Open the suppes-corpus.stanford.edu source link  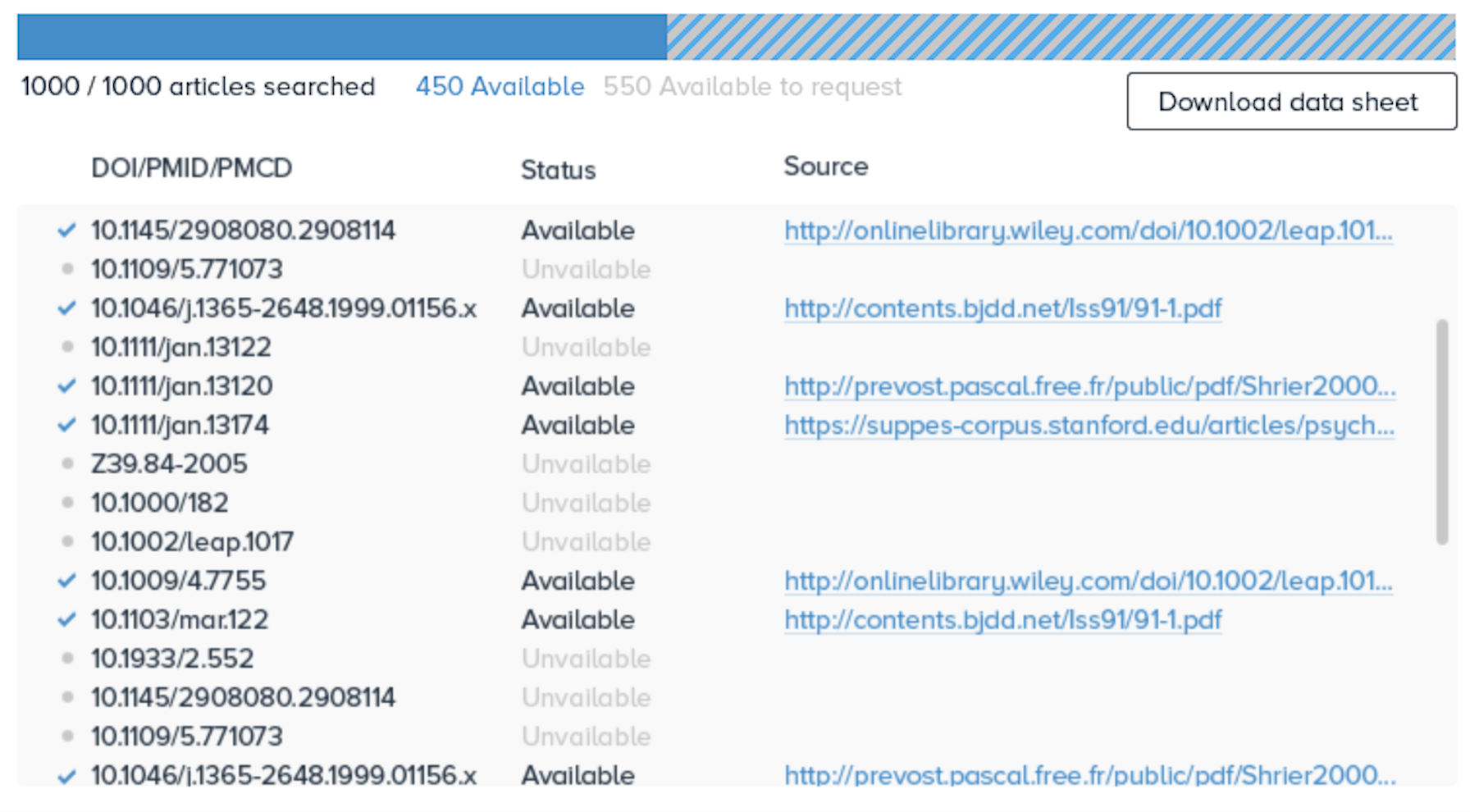(1089, 426)
